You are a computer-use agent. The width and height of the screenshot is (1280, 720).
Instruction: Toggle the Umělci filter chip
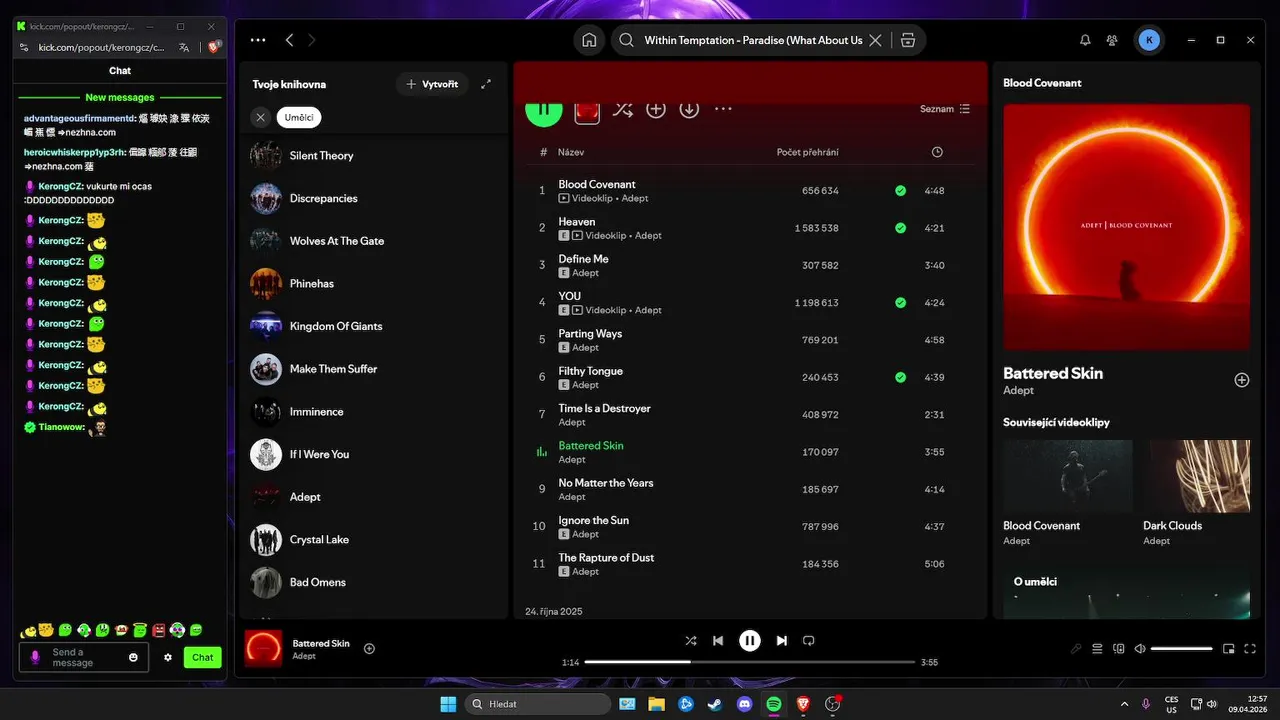pyautogui.click(x=299, y=117)
